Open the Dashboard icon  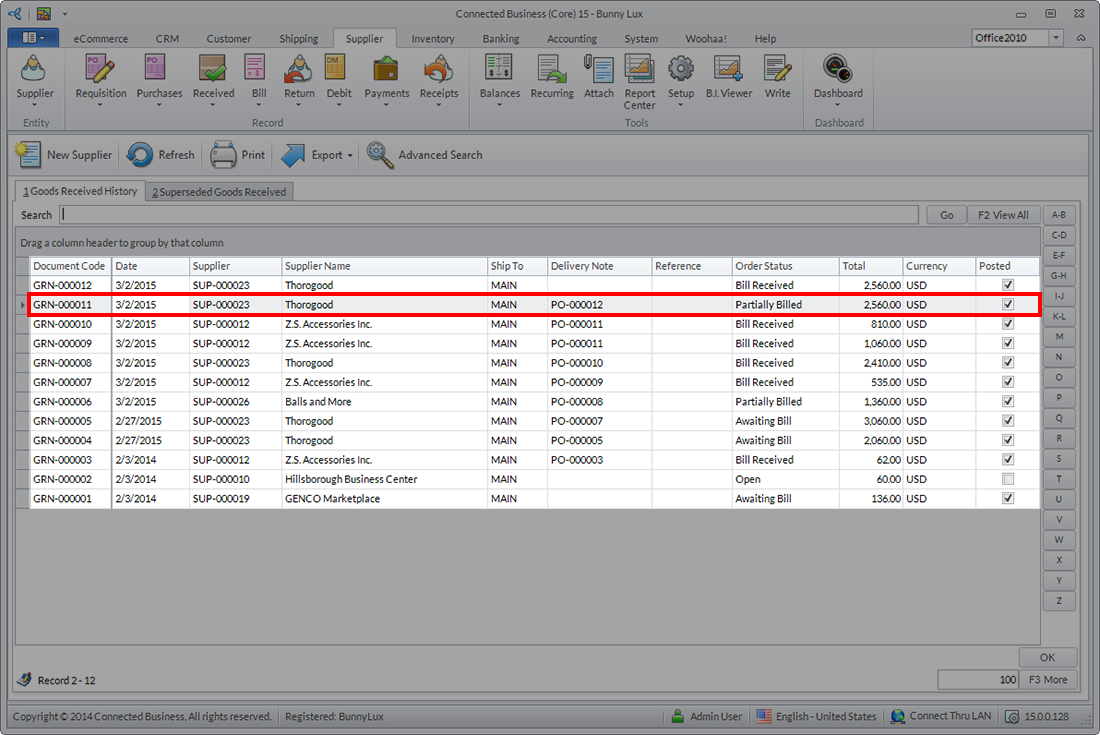click(837, 69)
